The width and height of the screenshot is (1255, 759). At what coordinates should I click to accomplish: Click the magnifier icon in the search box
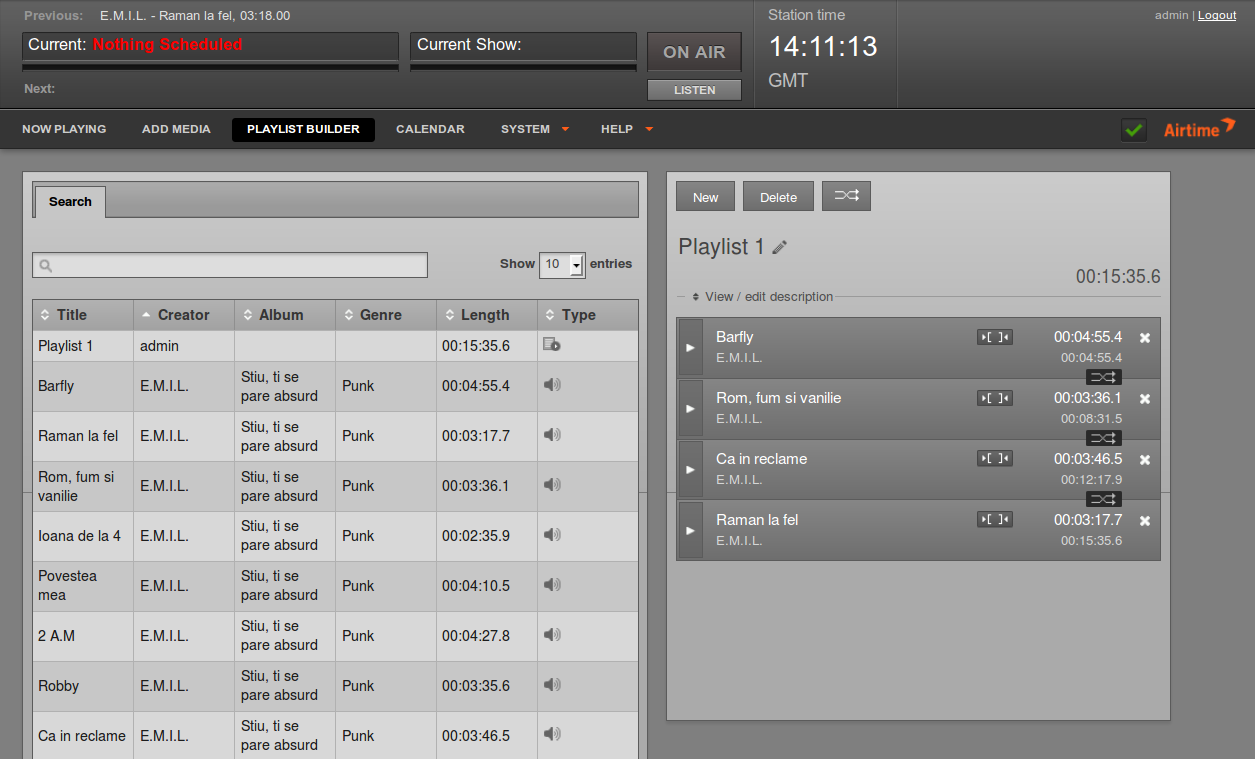coord(44,265)
